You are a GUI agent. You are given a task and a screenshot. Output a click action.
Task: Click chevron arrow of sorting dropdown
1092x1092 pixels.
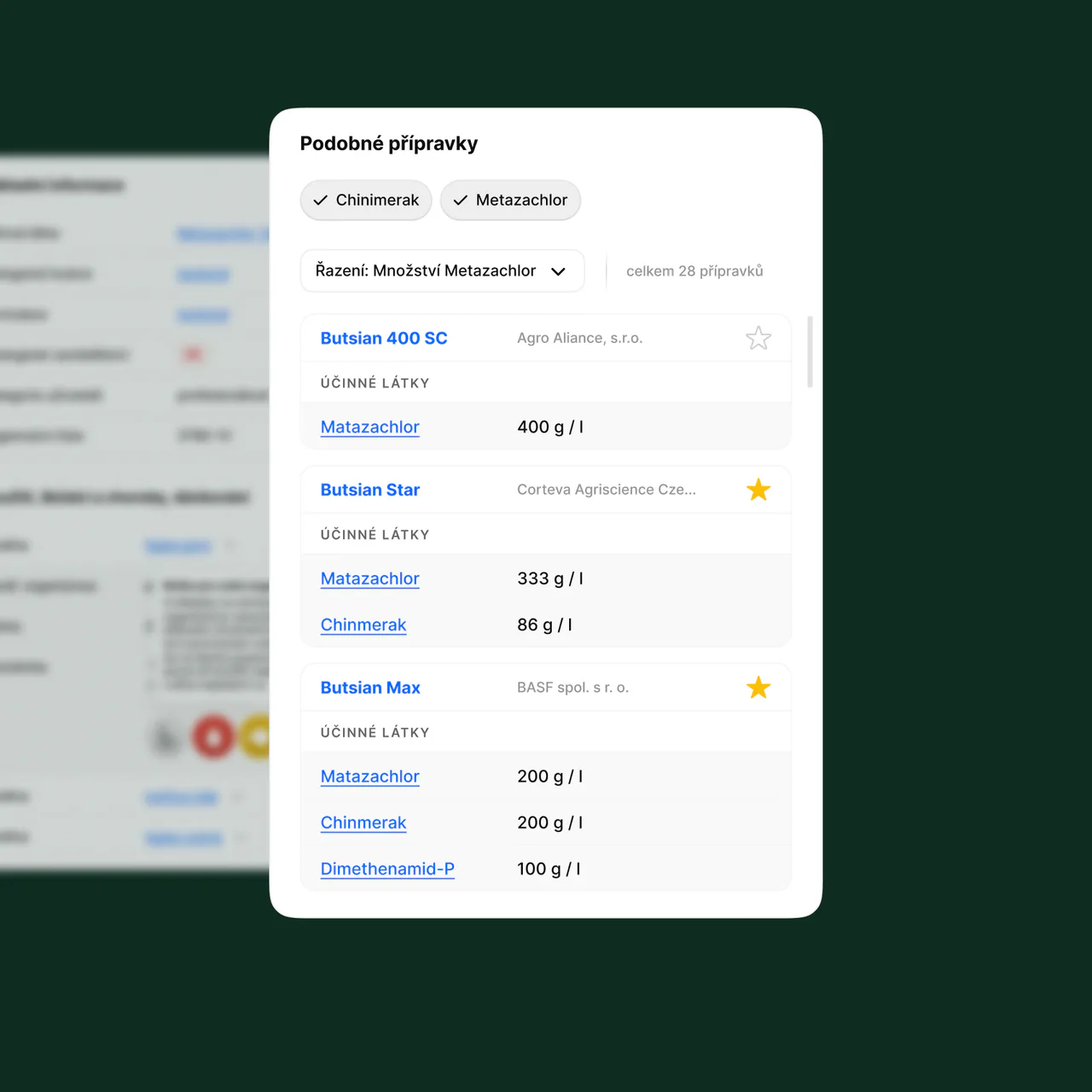pyautogui.click(x=558, y=271)
